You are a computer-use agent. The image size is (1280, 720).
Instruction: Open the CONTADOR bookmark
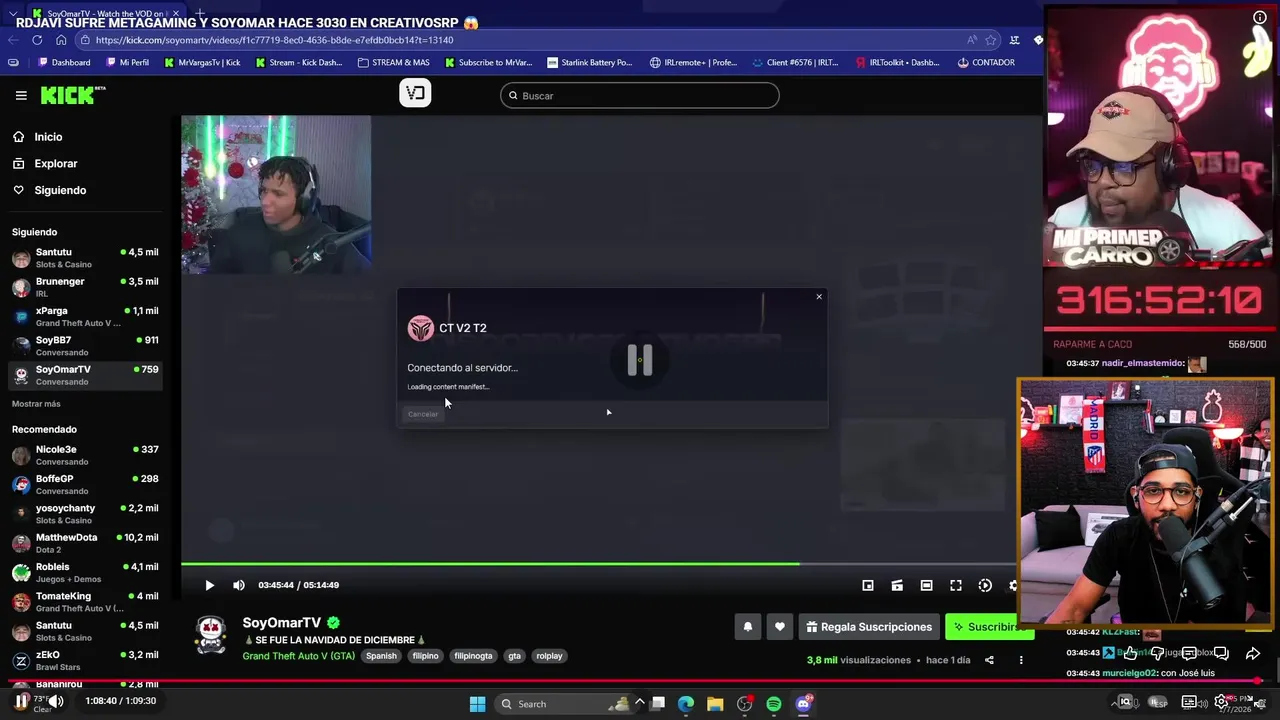pyautogui.click(x=986, y=62)
